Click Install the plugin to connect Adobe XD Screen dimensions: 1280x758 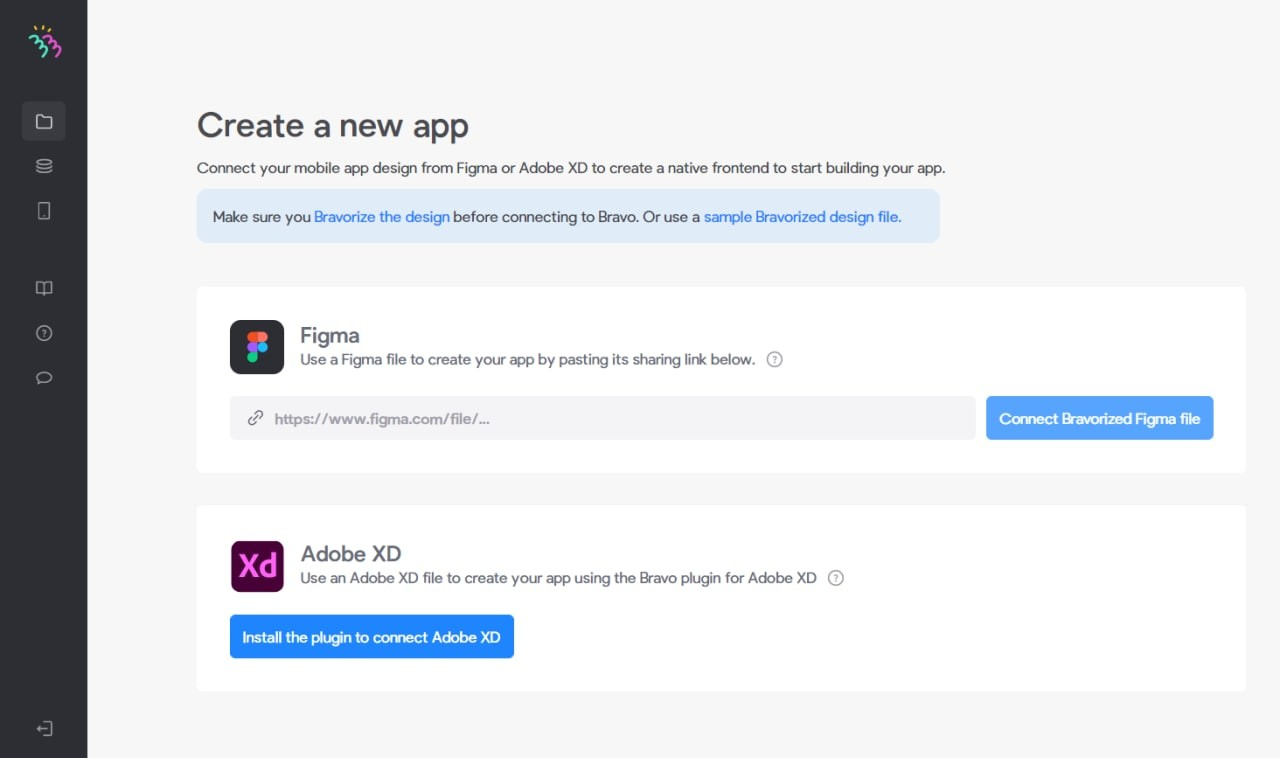tap(372, 637)
